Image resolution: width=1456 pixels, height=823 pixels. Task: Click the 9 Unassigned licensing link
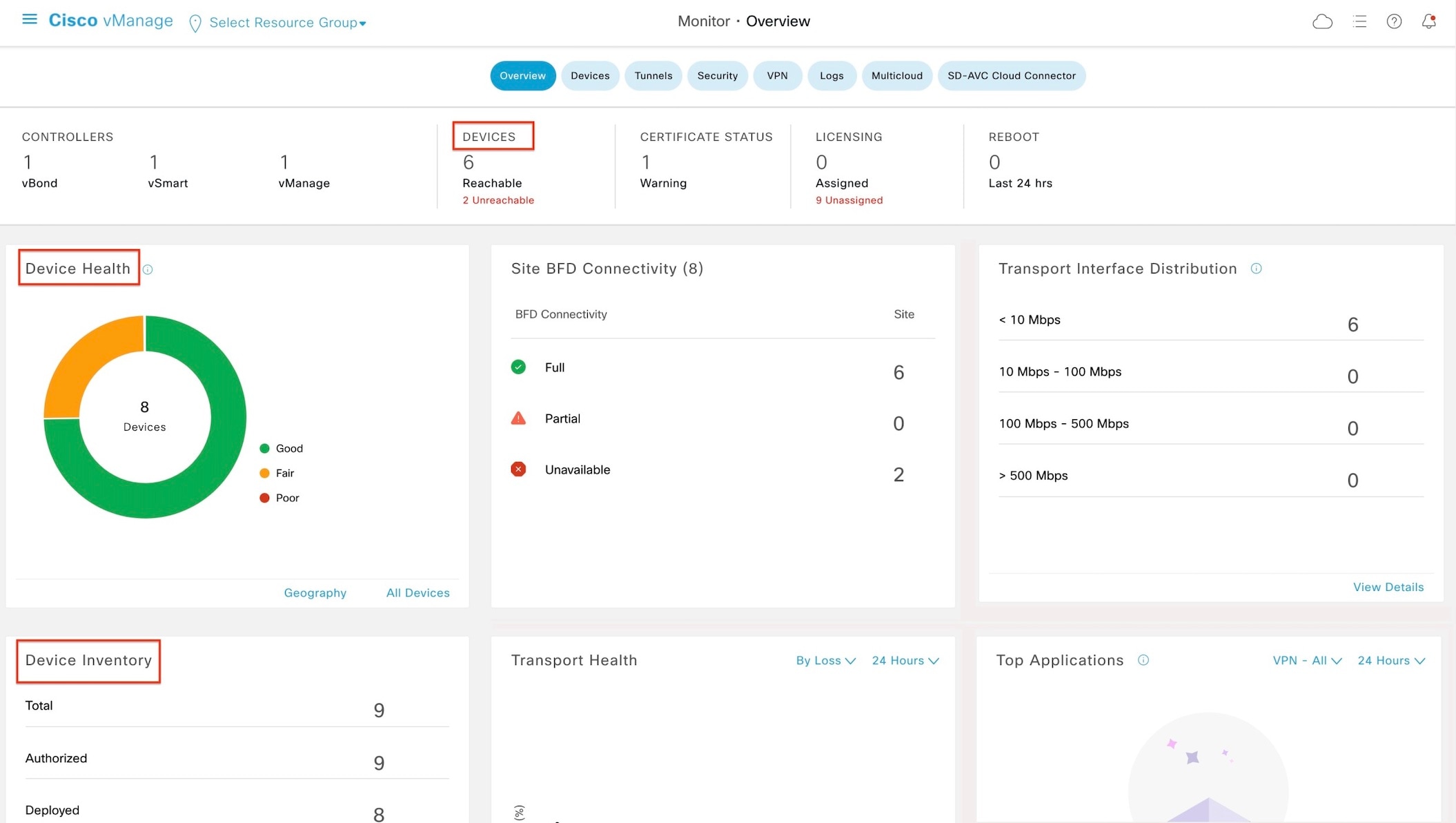click(x=849, y=200)
